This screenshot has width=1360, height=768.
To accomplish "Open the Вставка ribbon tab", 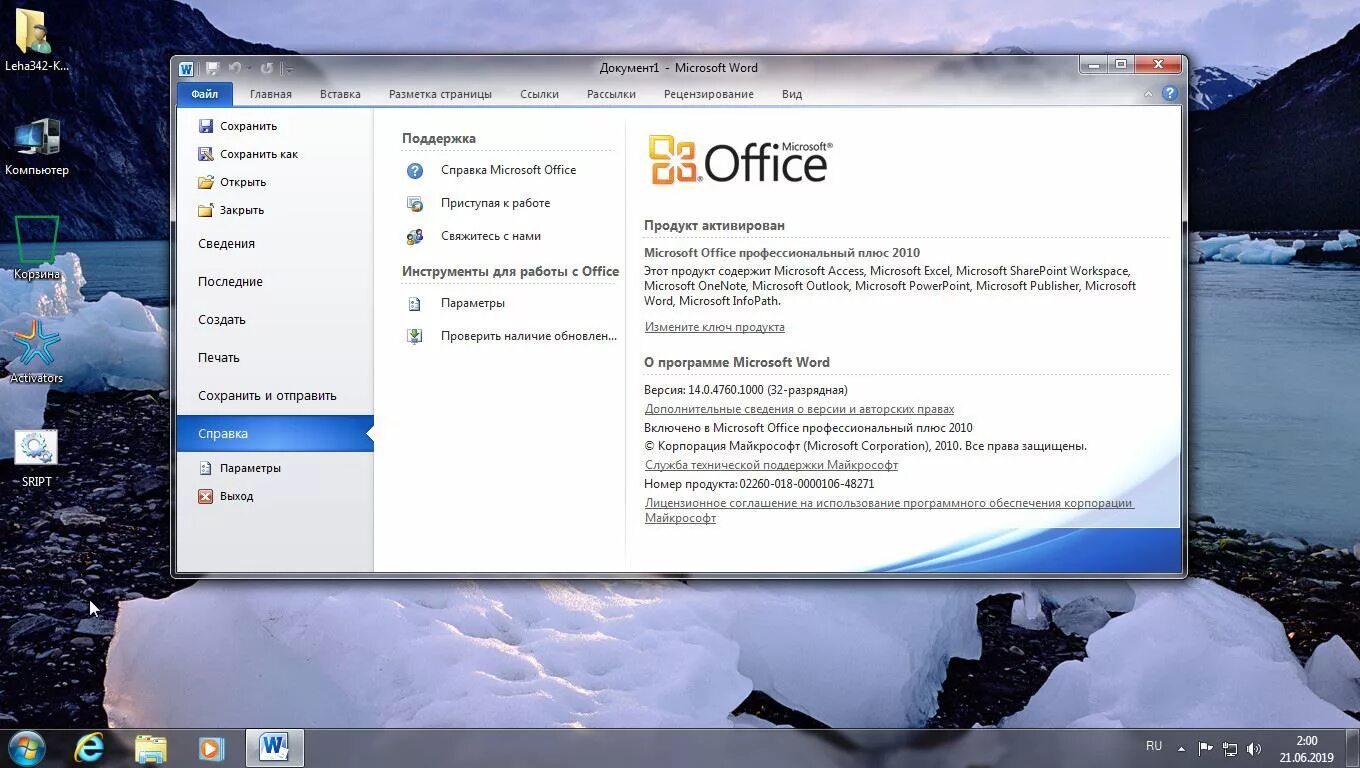I will click(x=340, y=94).
